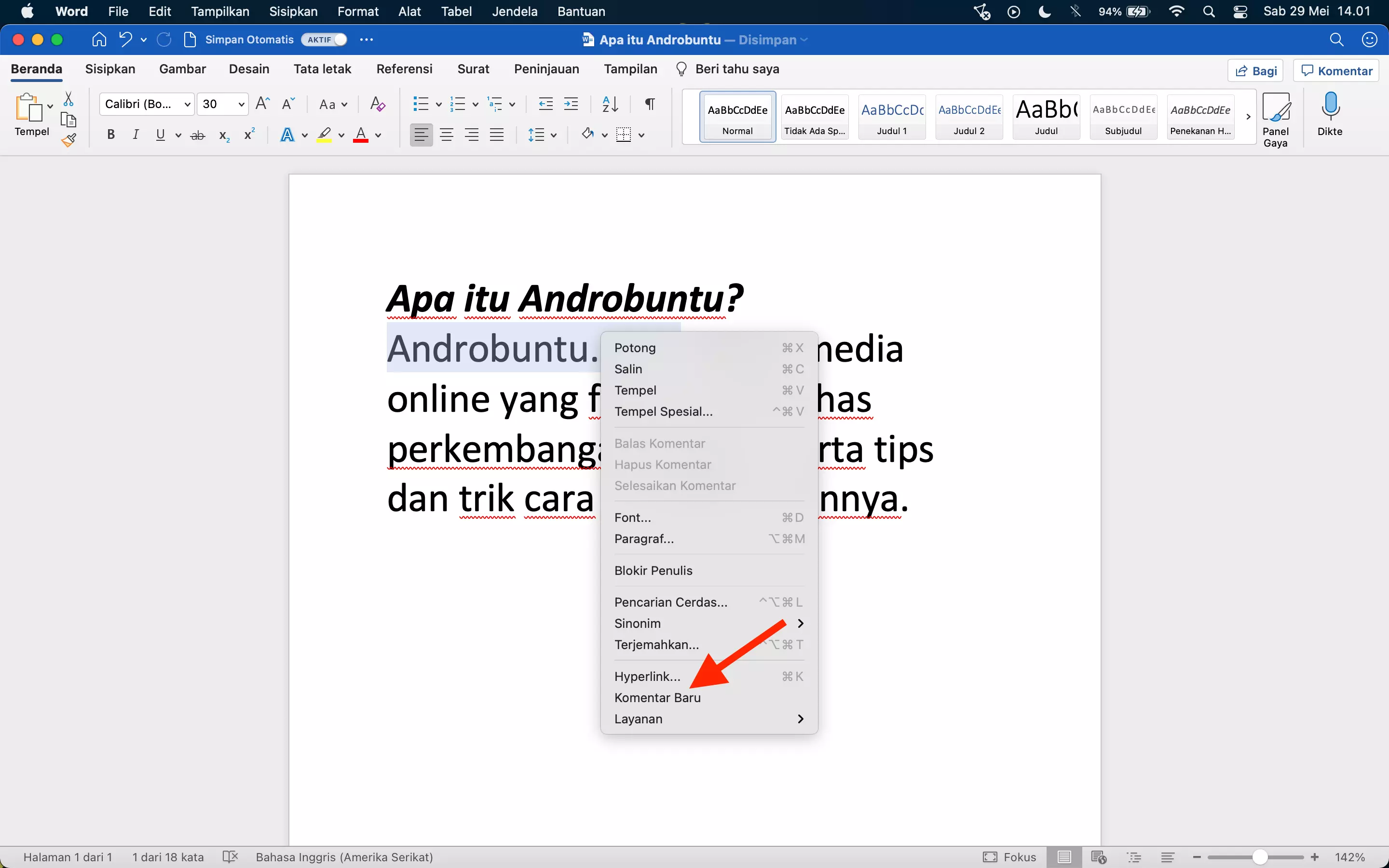Open the Panel Gaya styles pane
The width and height of the screenshot is (1389, 868).
point(1275,120)
